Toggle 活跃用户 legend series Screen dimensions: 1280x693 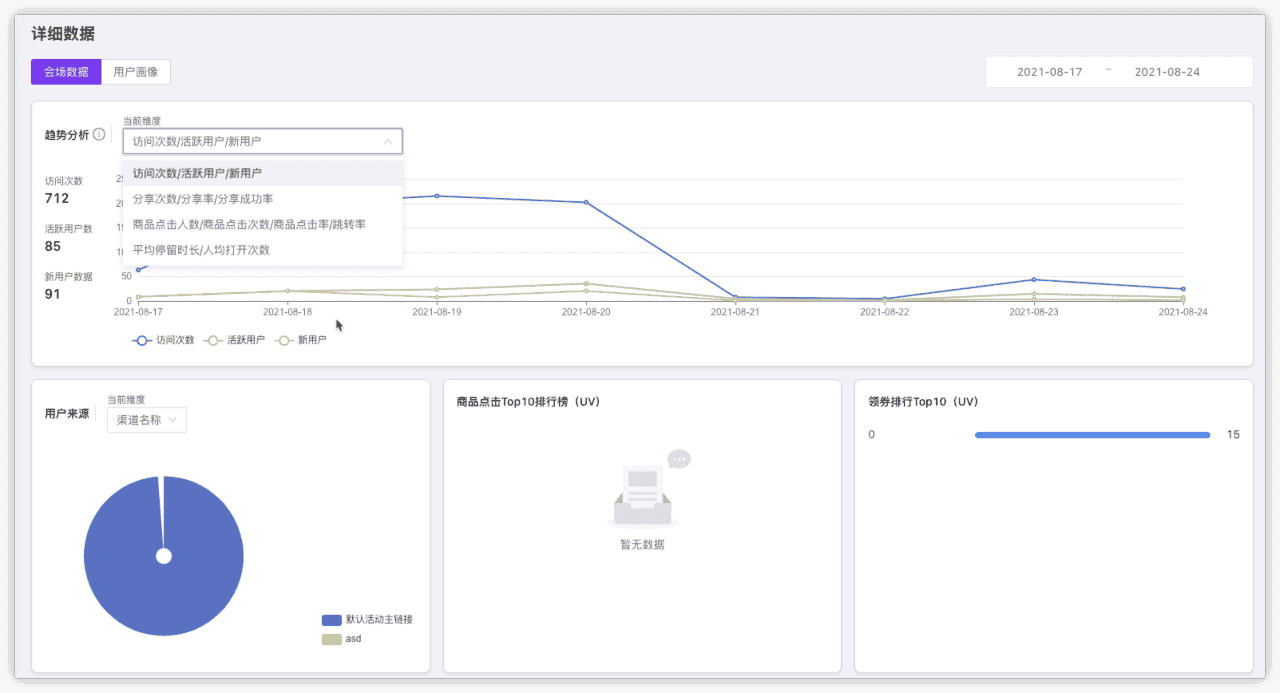click(235, 340)
